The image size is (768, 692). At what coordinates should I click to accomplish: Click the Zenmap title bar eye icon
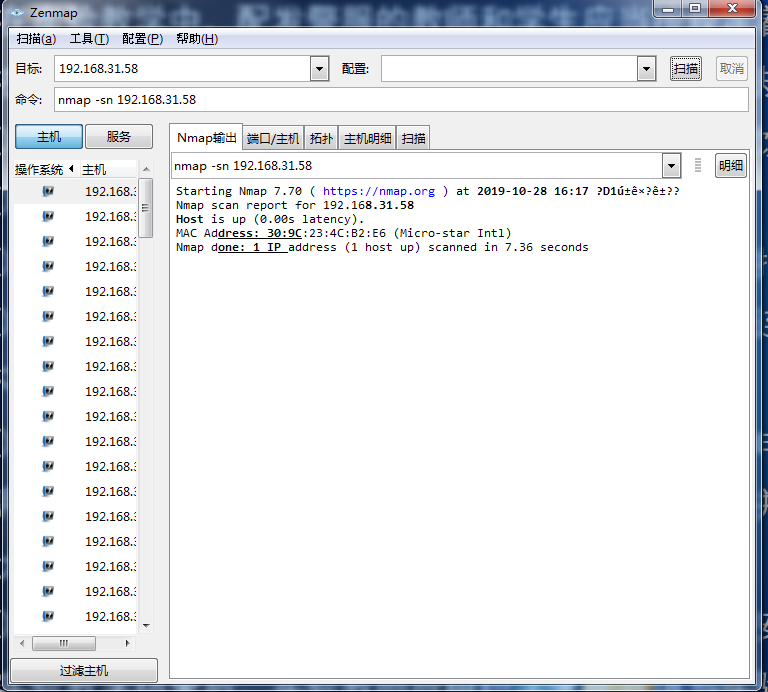17,13
